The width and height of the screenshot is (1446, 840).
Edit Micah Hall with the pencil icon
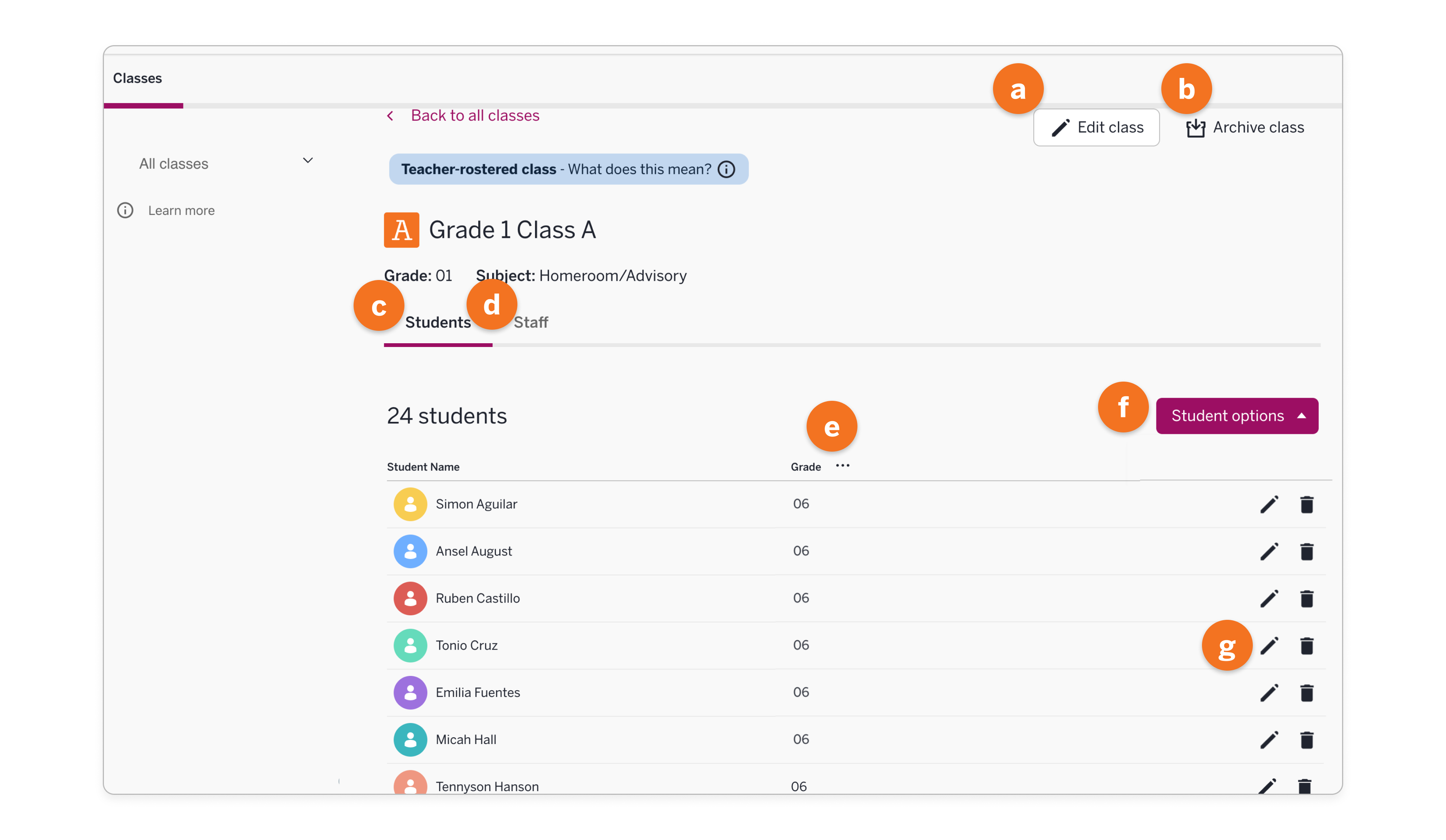point(1269,739)
